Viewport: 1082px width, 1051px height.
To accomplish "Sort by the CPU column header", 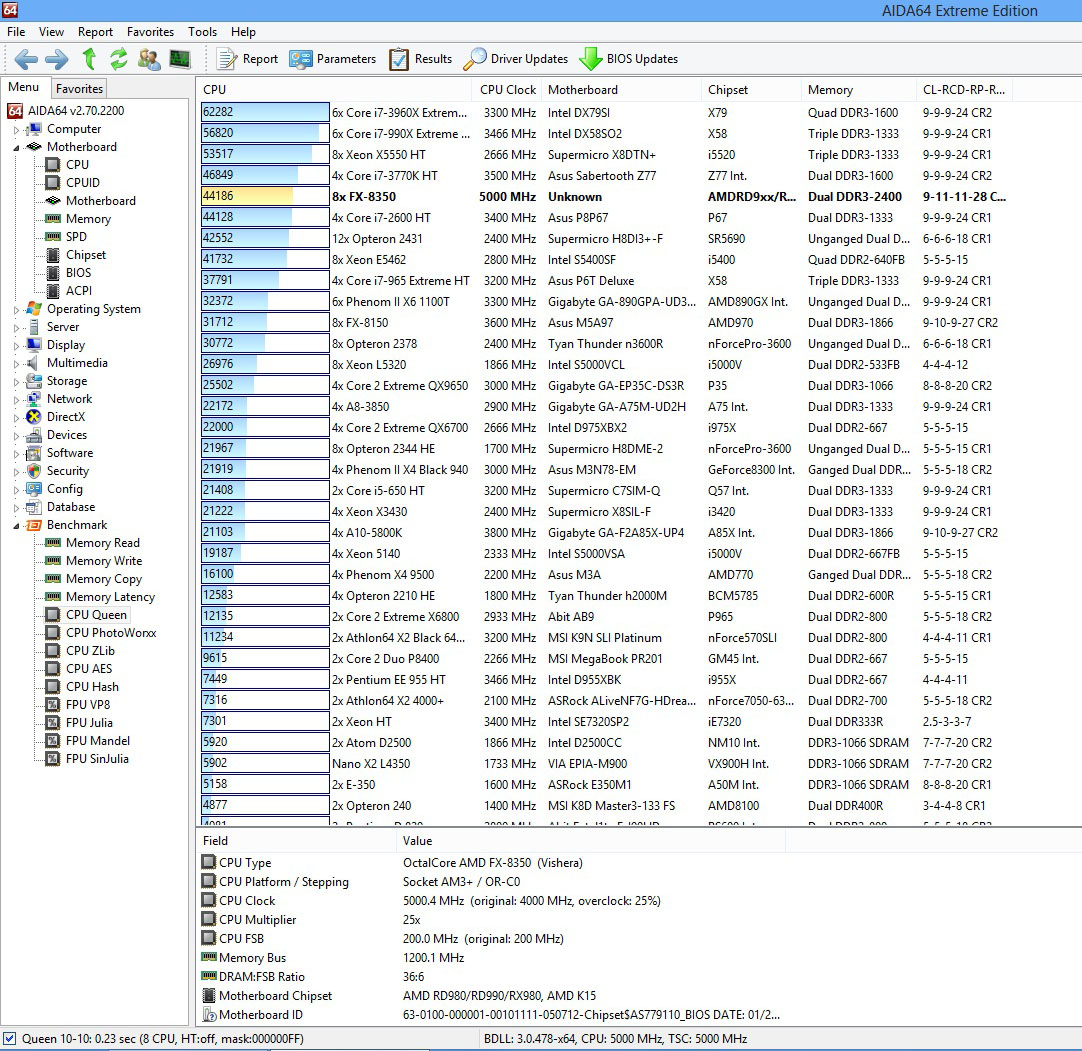I will click(x=335, y=90).
